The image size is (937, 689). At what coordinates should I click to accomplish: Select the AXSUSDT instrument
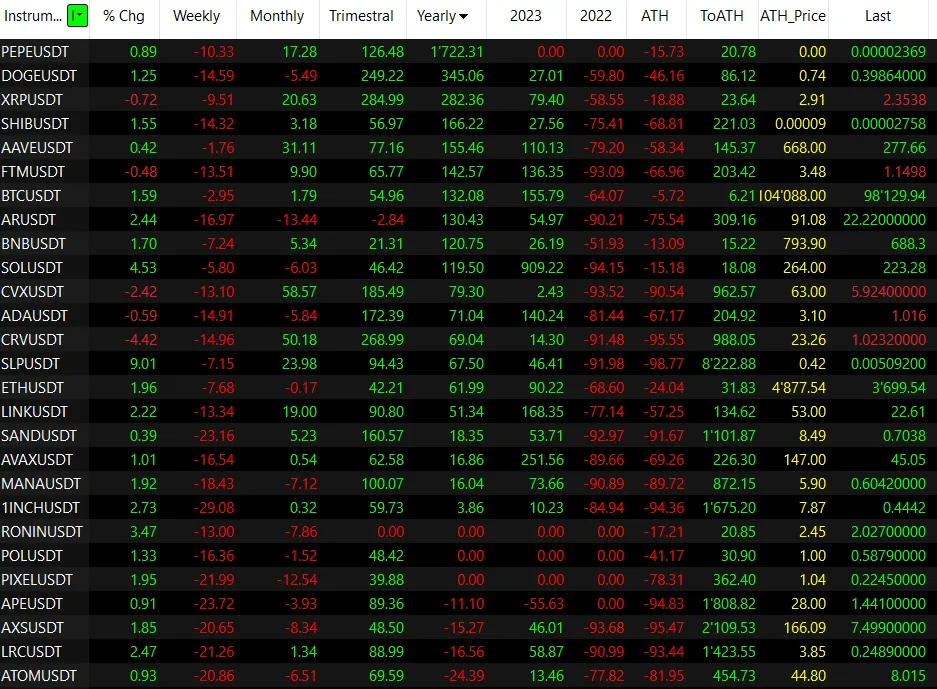(x=32, y=627)
